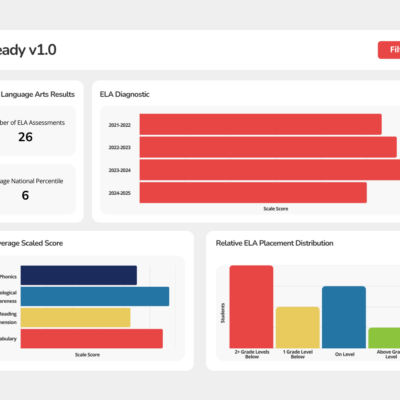Click Scale Score label under ELA Diagnostic
This screenshot has height=400, width=400.
276,209
